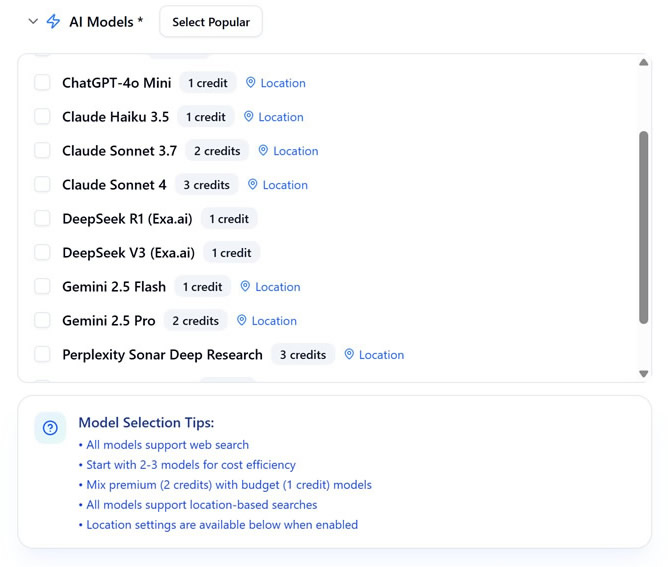Click location pin icon for Gemini 2.5 Flash
Viewport: 668px width, 567px height.
click(245, 286)
